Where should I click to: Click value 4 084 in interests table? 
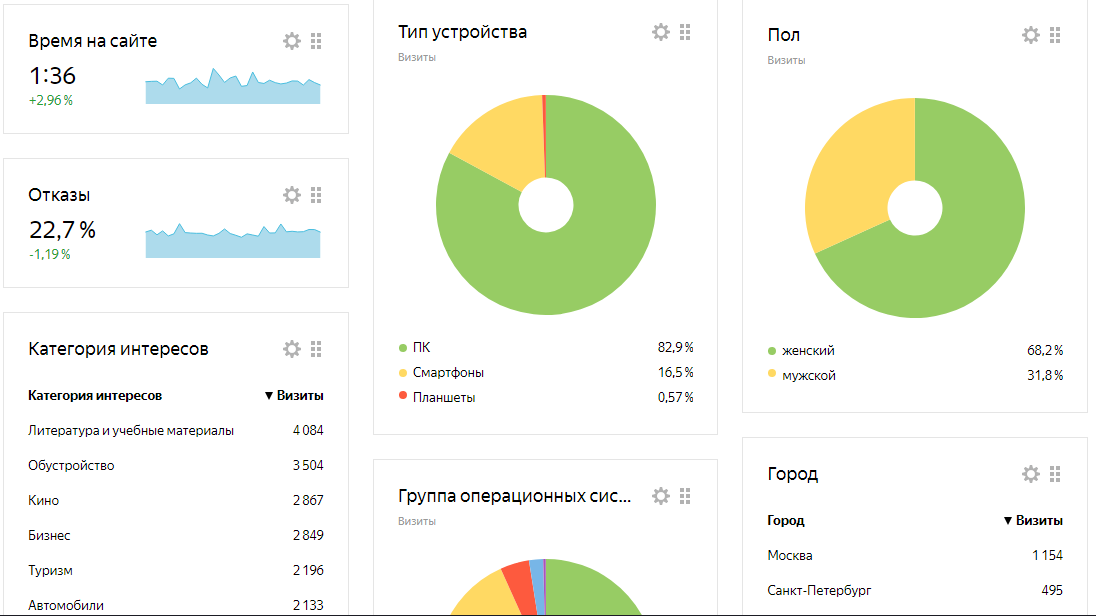(x=308, y=431)
